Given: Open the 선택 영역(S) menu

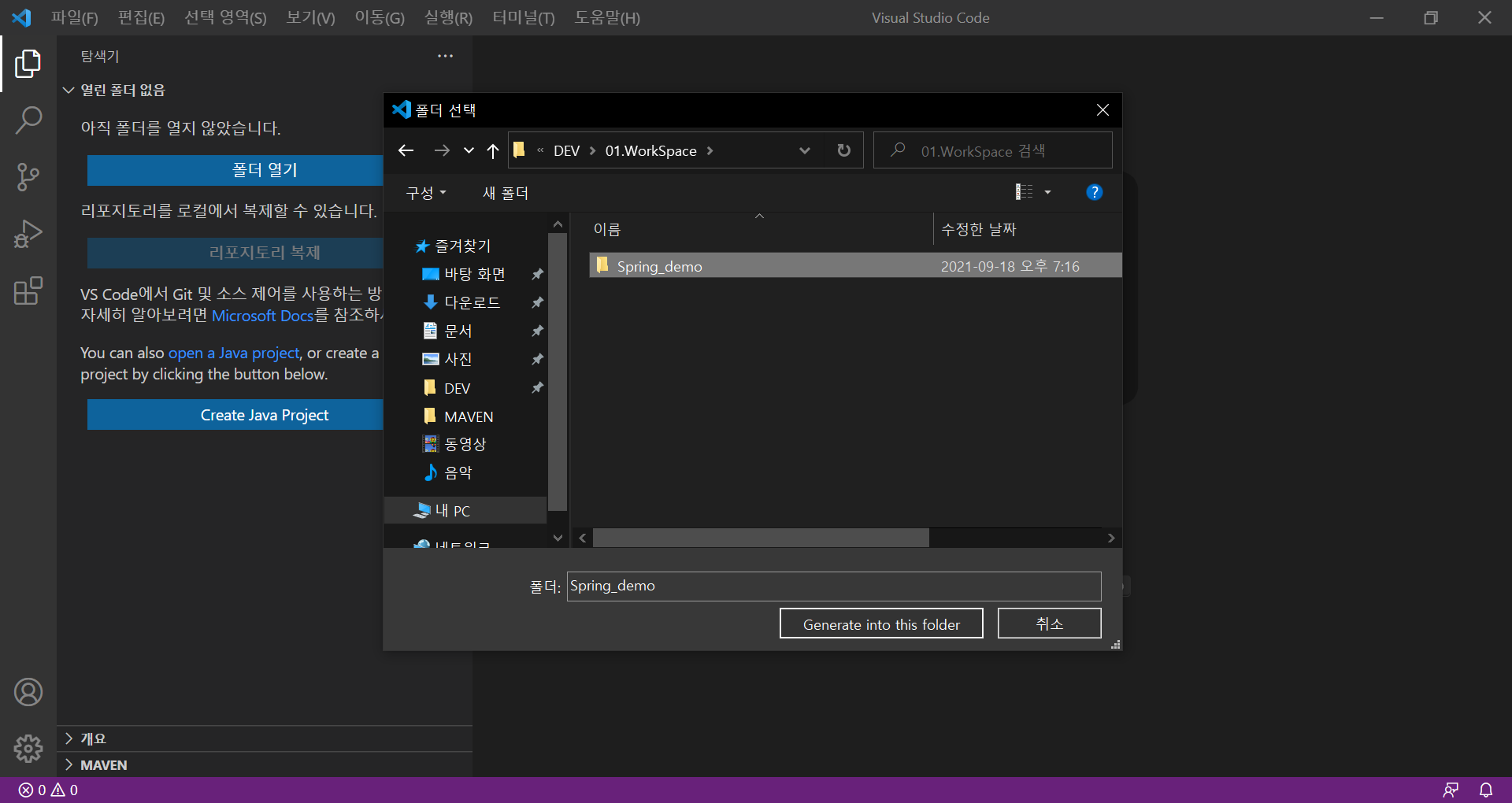Looking at the screenshot, I should point(225,17).
